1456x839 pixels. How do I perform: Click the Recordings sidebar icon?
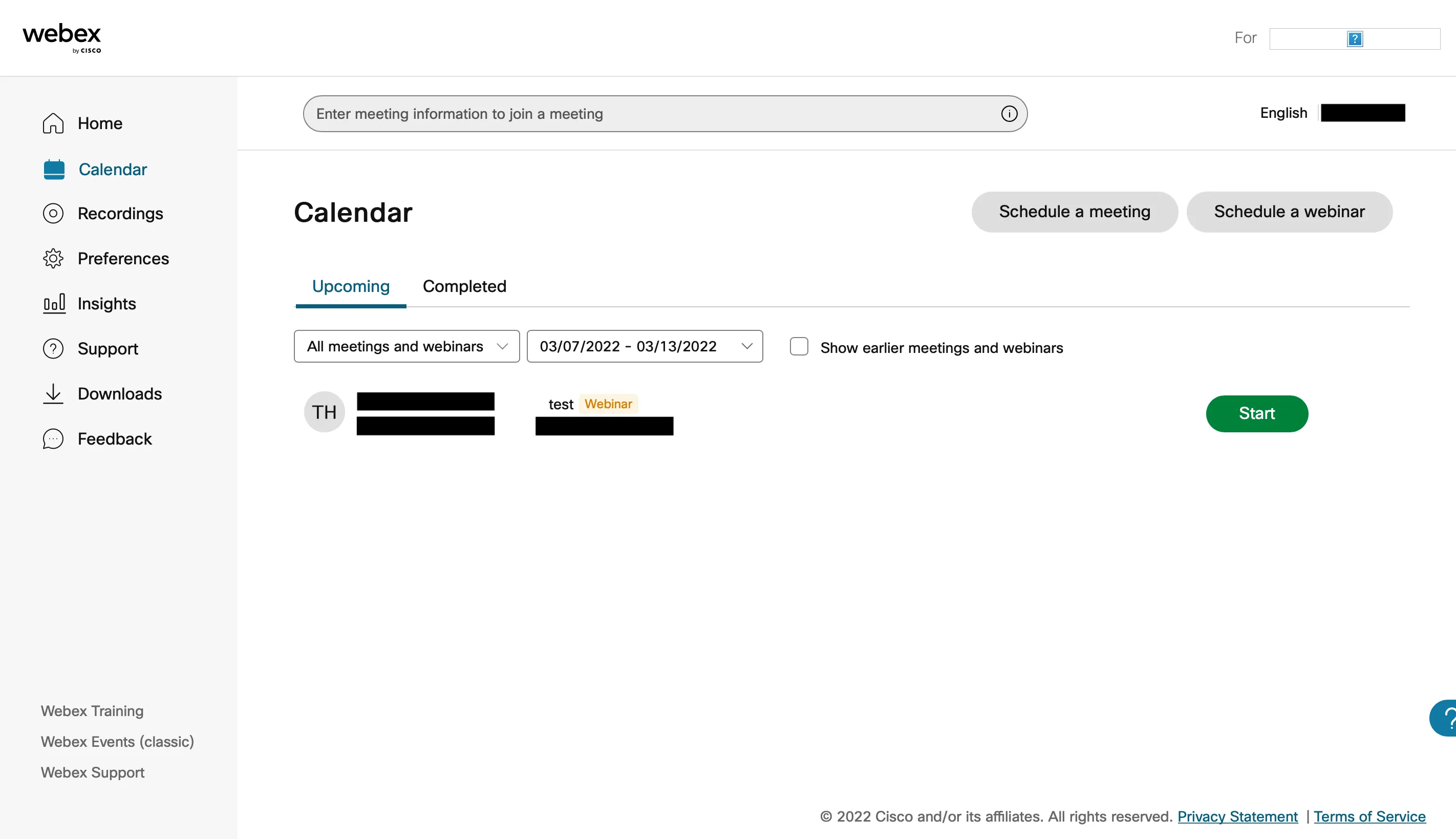tap(53, 213)
